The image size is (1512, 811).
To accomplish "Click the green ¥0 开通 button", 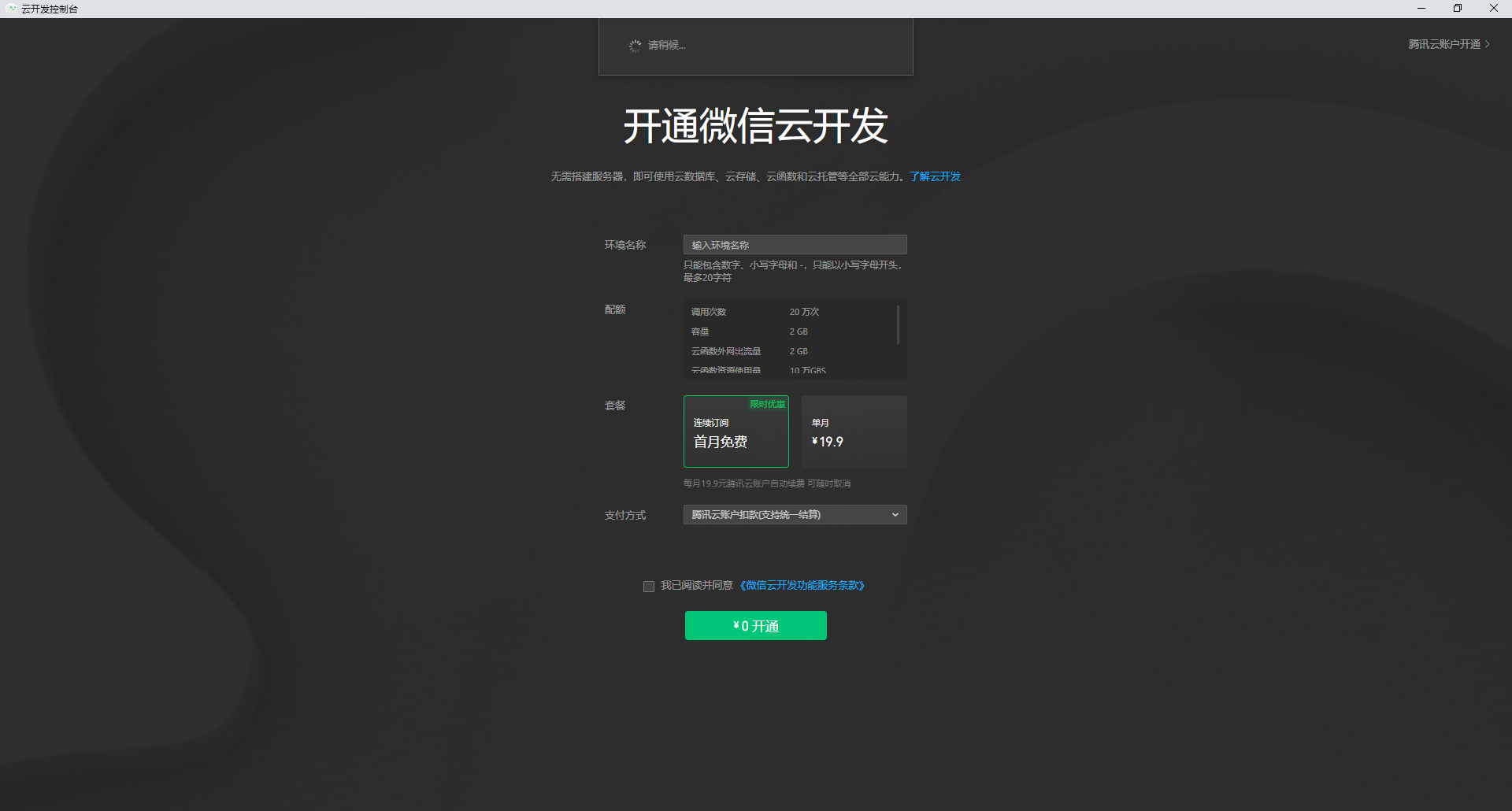I will point(756,626).
